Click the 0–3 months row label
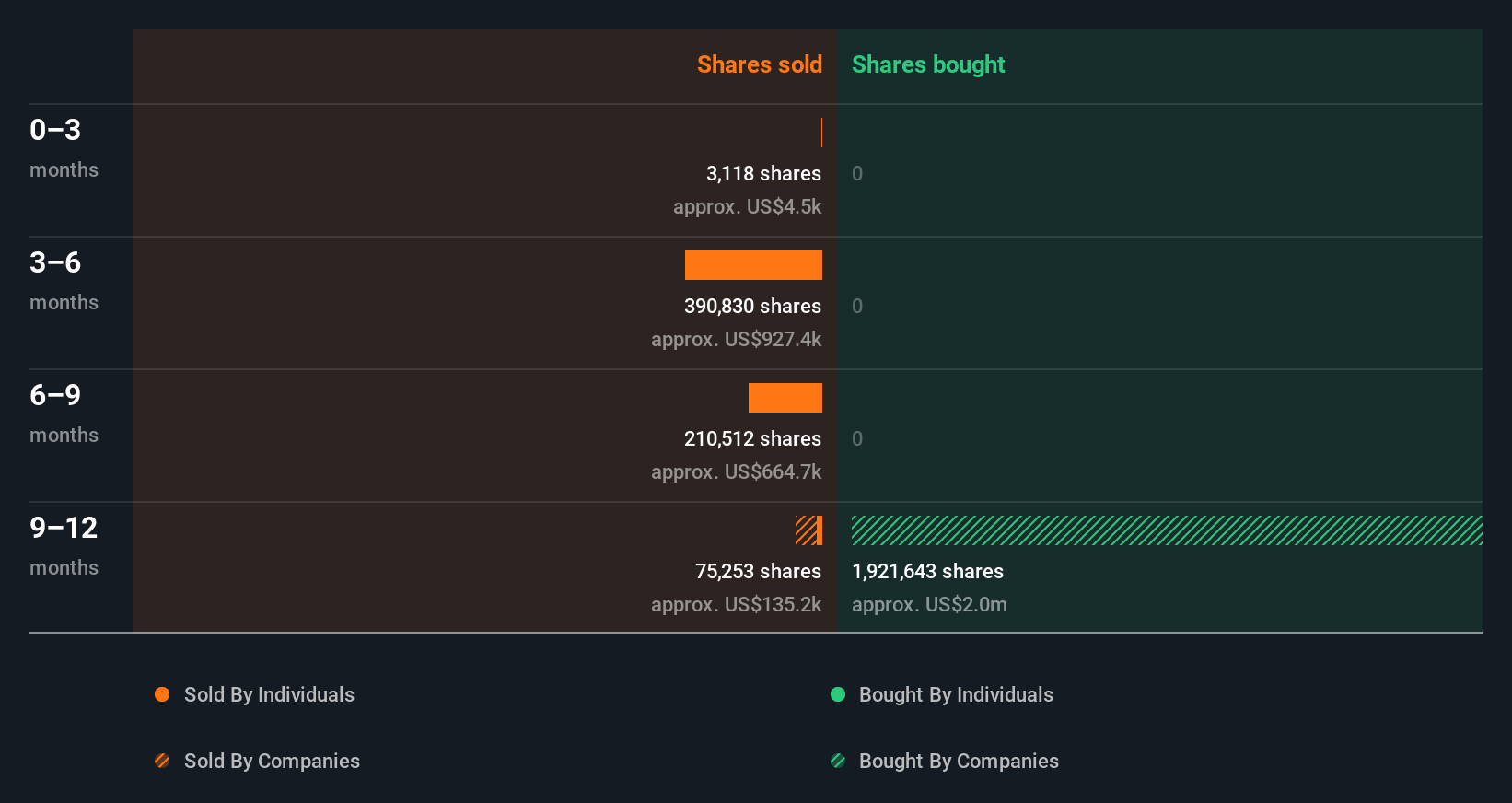This screenshot has width=1512, height=803. (64, 147)
